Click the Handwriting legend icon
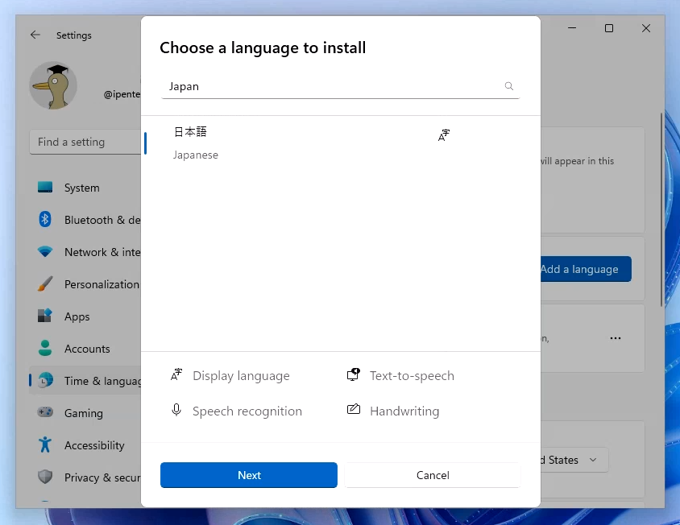Screen dimensions: 680x525 (x=353, y=409)
